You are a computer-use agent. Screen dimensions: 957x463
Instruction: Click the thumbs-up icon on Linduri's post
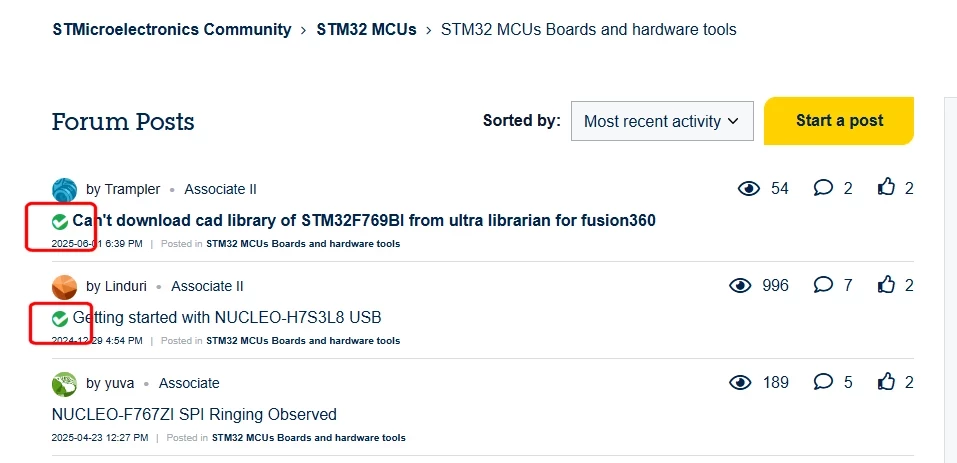(886, 284)
